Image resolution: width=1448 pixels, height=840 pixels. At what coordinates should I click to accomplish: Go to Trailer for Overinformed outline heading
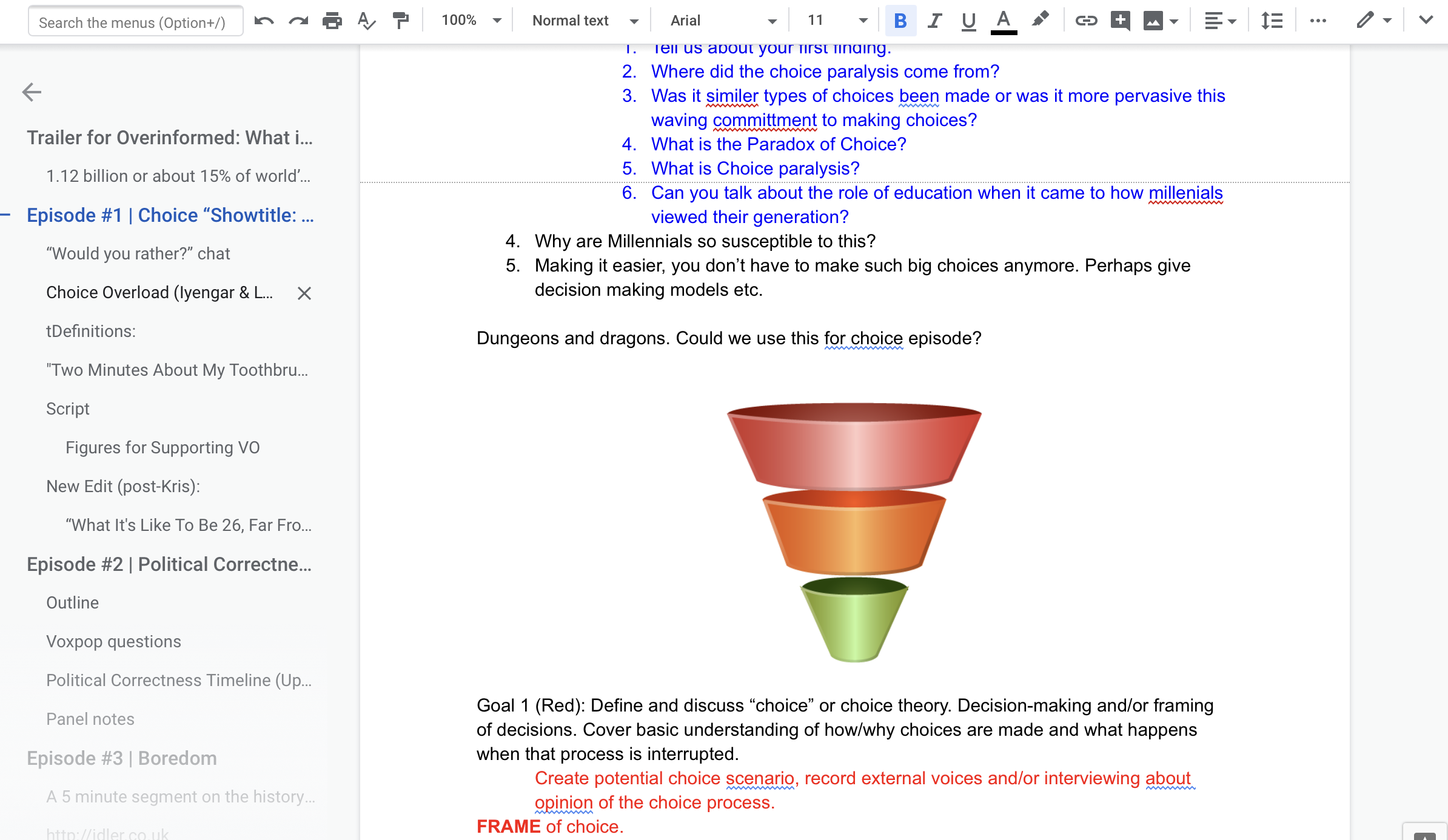(170, 138)
